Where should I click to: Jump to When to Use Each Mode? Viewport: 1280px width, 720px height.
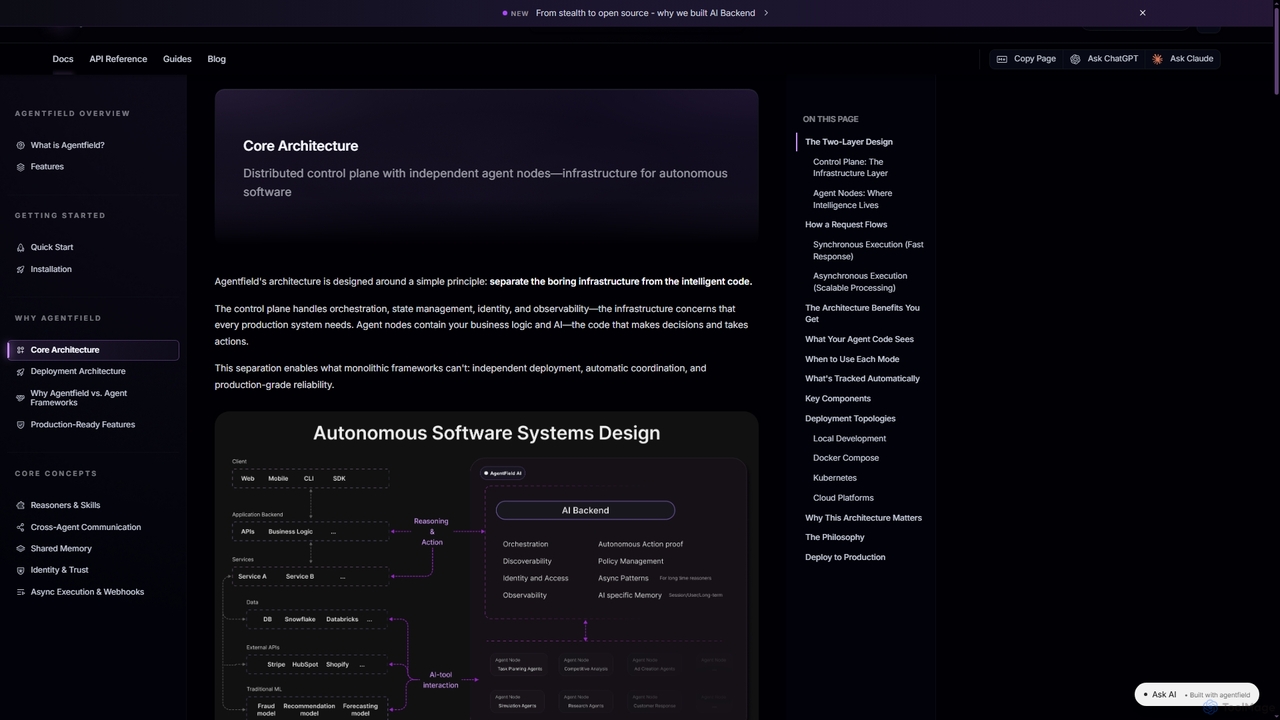tap(852, 359)
